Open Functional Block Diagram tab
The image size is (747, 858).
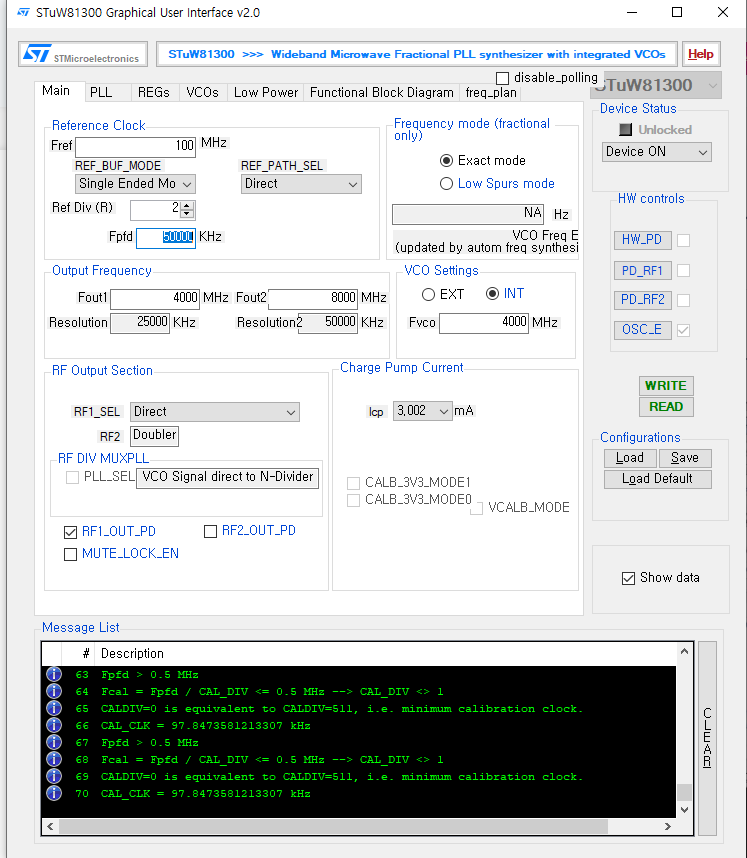[x=381, y=92]
